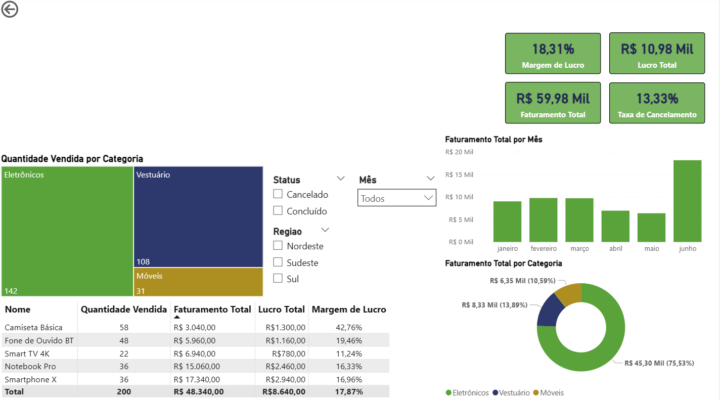
Task: Collapse the Mês slicer chevron
Action: tap(430, 178)
